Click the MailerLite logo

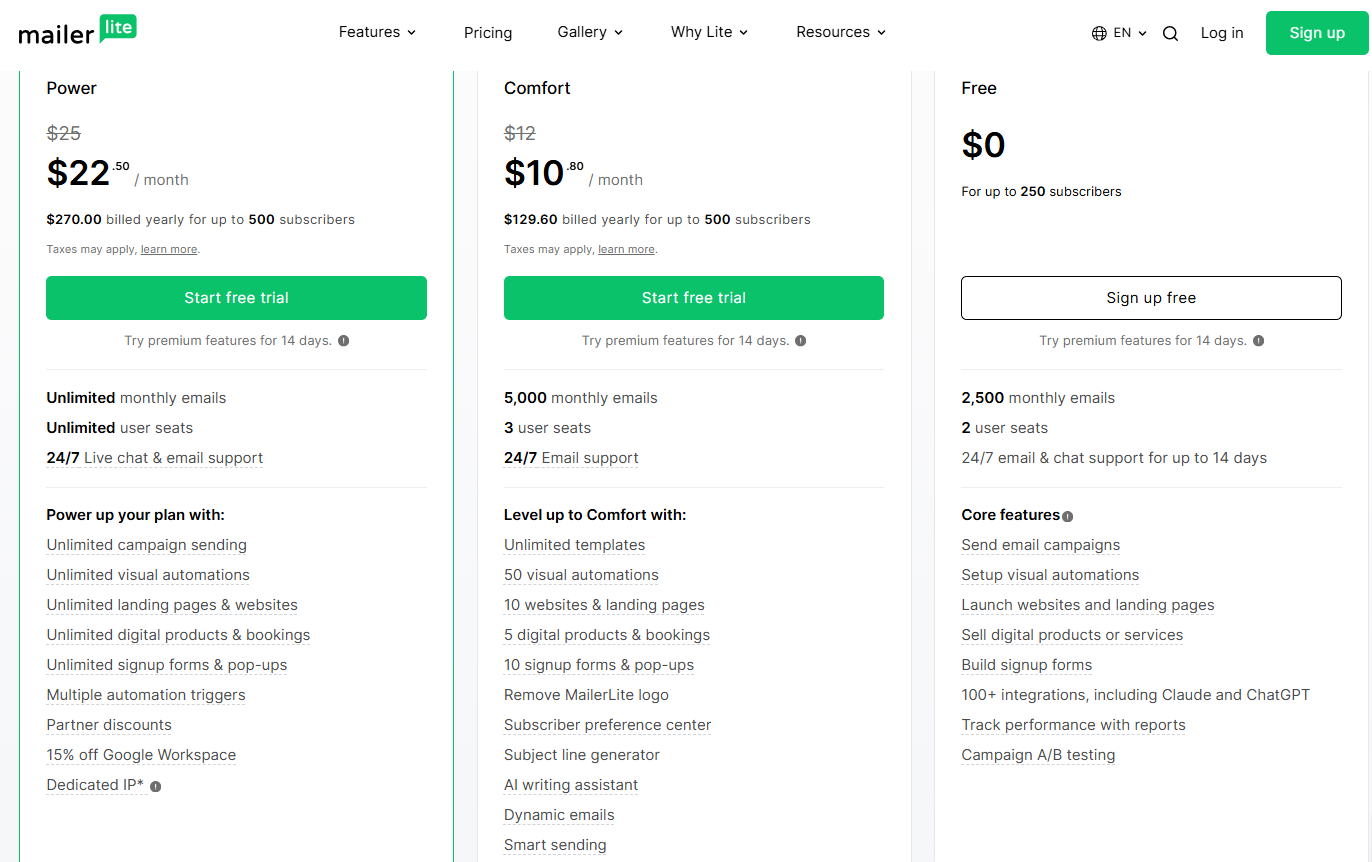tap(77, 31)
